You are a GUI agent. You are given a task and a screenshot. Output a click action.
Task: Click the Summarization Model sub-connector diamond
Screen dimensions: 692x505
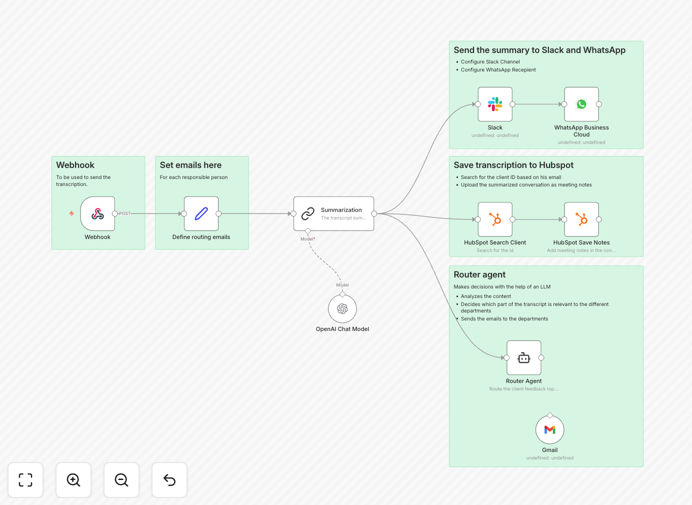click(x=308, y=231)
